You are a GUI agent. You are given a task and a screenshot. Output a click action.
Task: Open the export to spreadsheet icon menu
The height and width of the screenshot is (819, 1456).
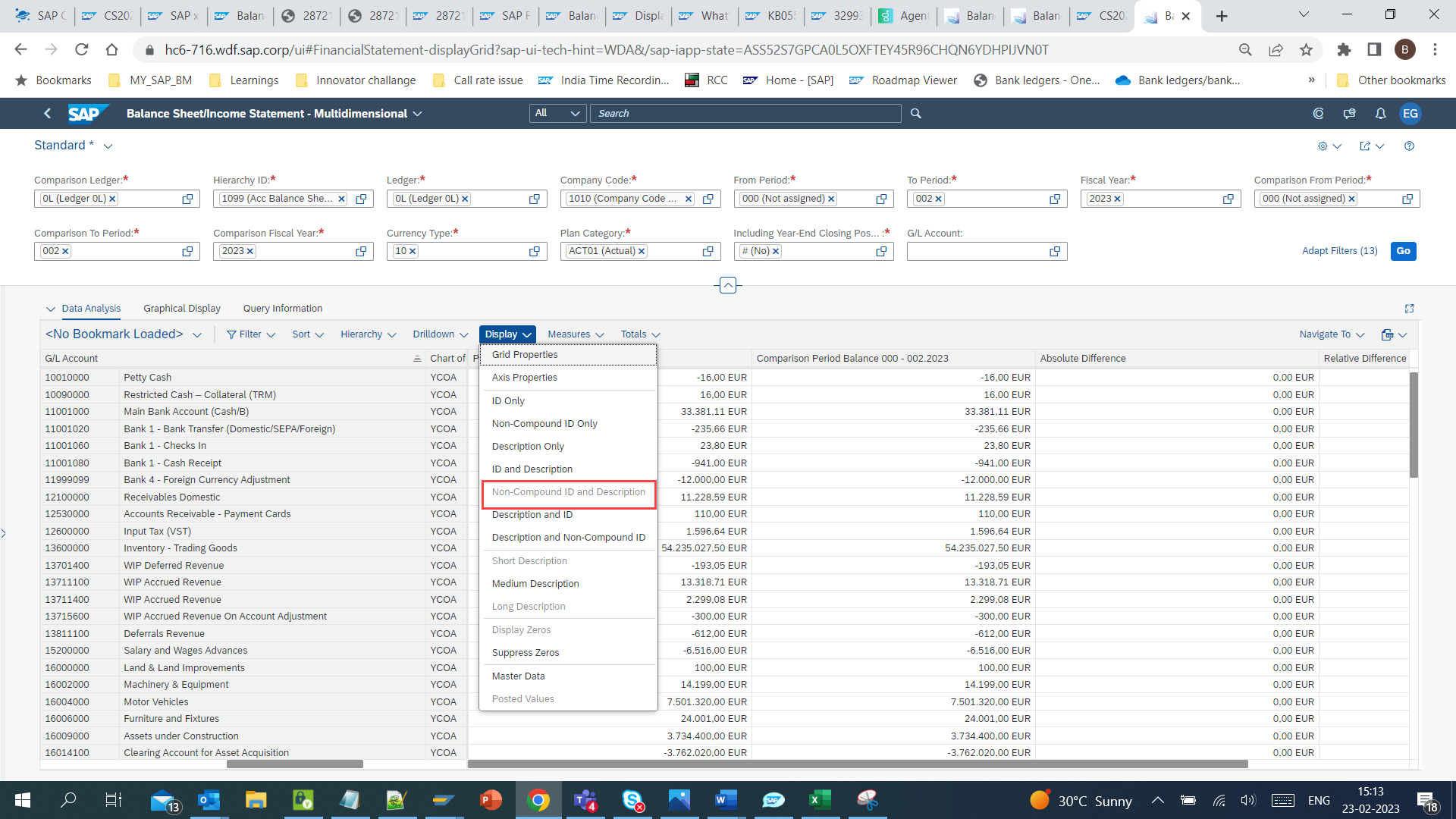[1394, 334]
